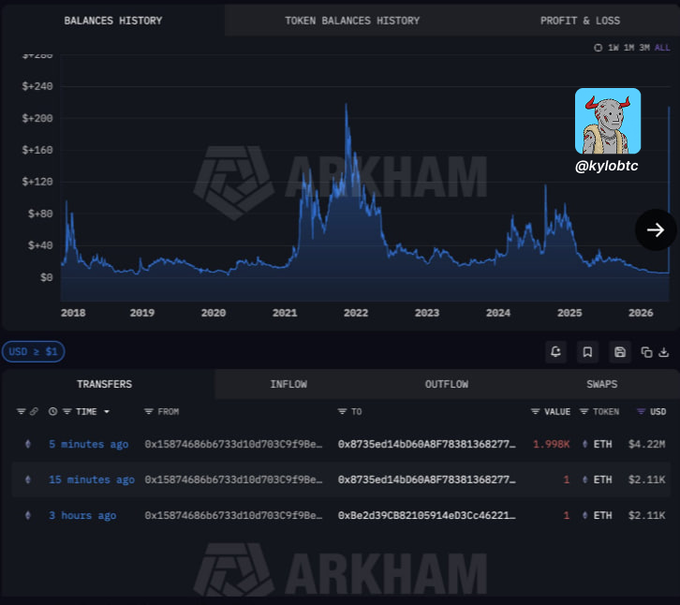Click the ETH token icon in the 15 minutes ago row
The width and height of the screenshot is (680, 605).
[585, 479]
